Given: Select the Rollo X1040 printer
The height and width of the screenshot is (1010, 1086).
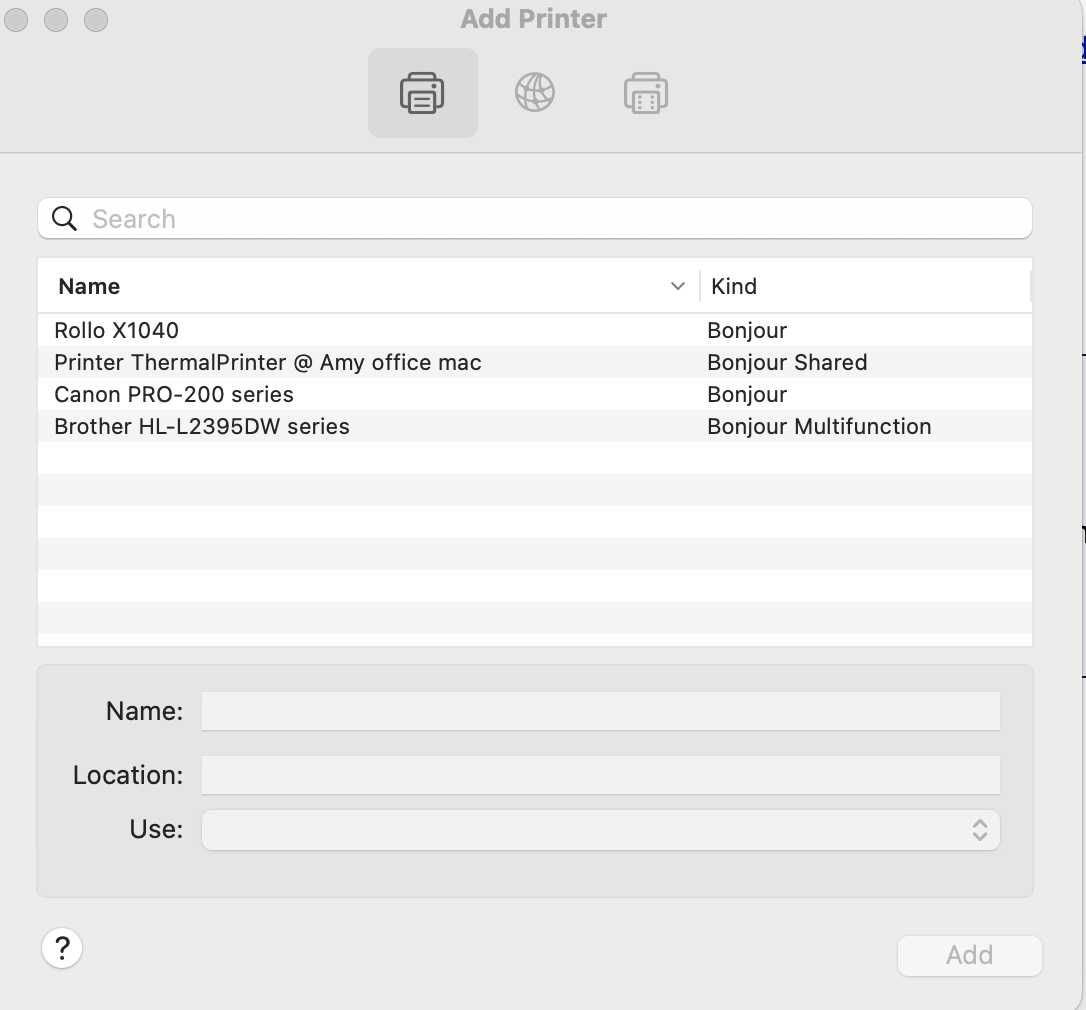Looking at the screenshot, I should point(117,331).
